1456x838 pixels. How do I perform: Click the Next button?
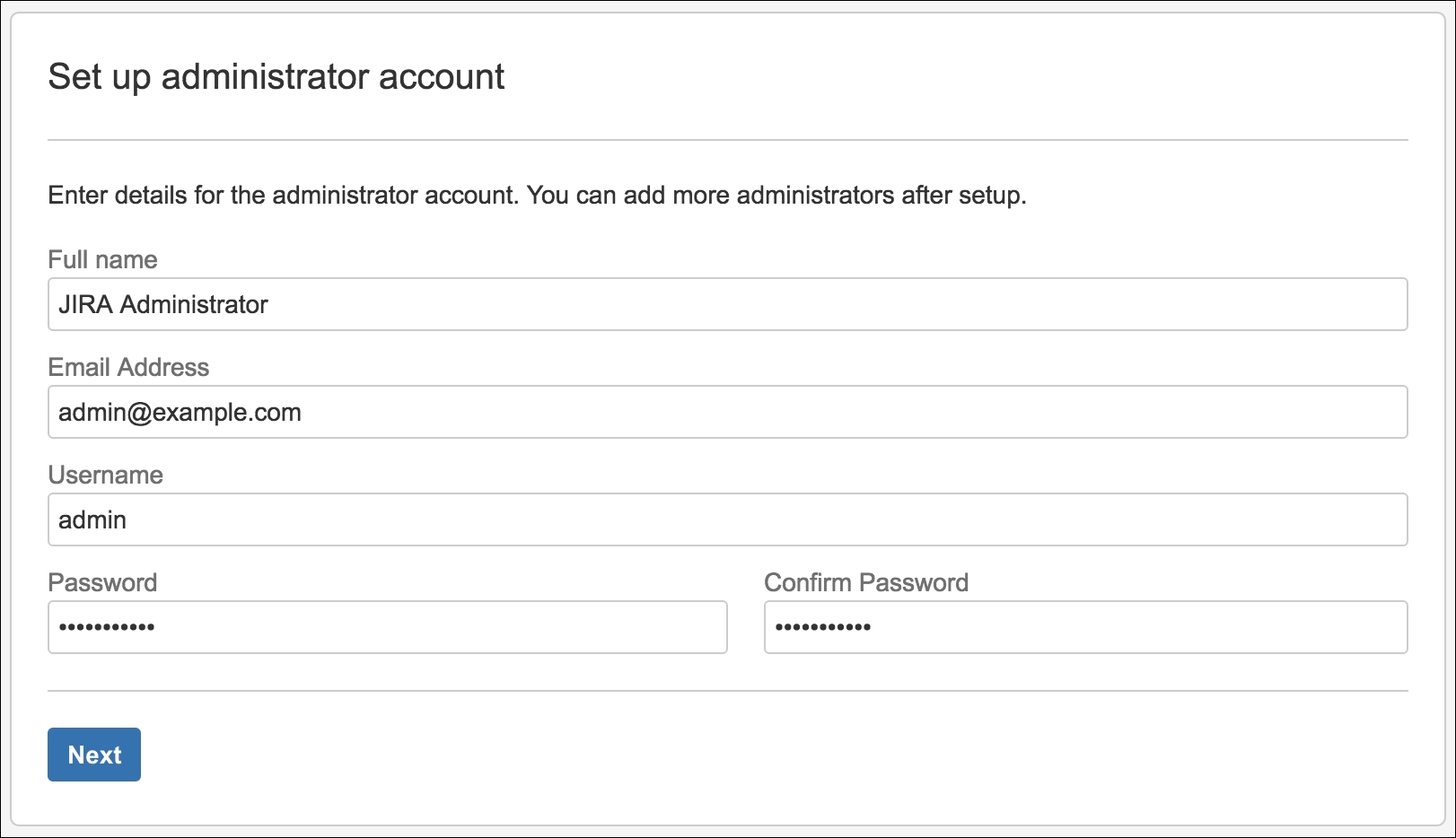click(94, 755)
